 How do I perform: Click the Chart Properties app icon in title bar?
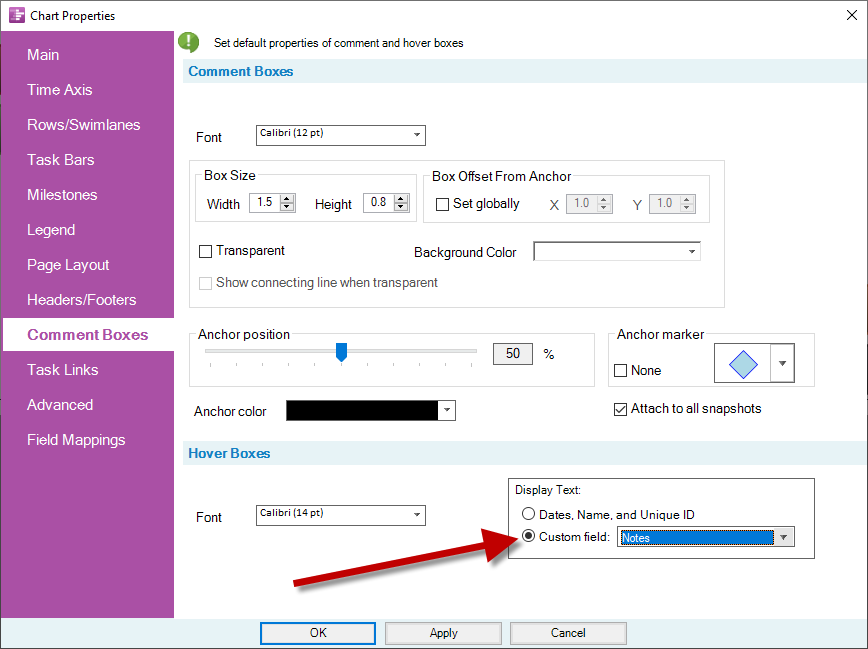tap(17, 15)
